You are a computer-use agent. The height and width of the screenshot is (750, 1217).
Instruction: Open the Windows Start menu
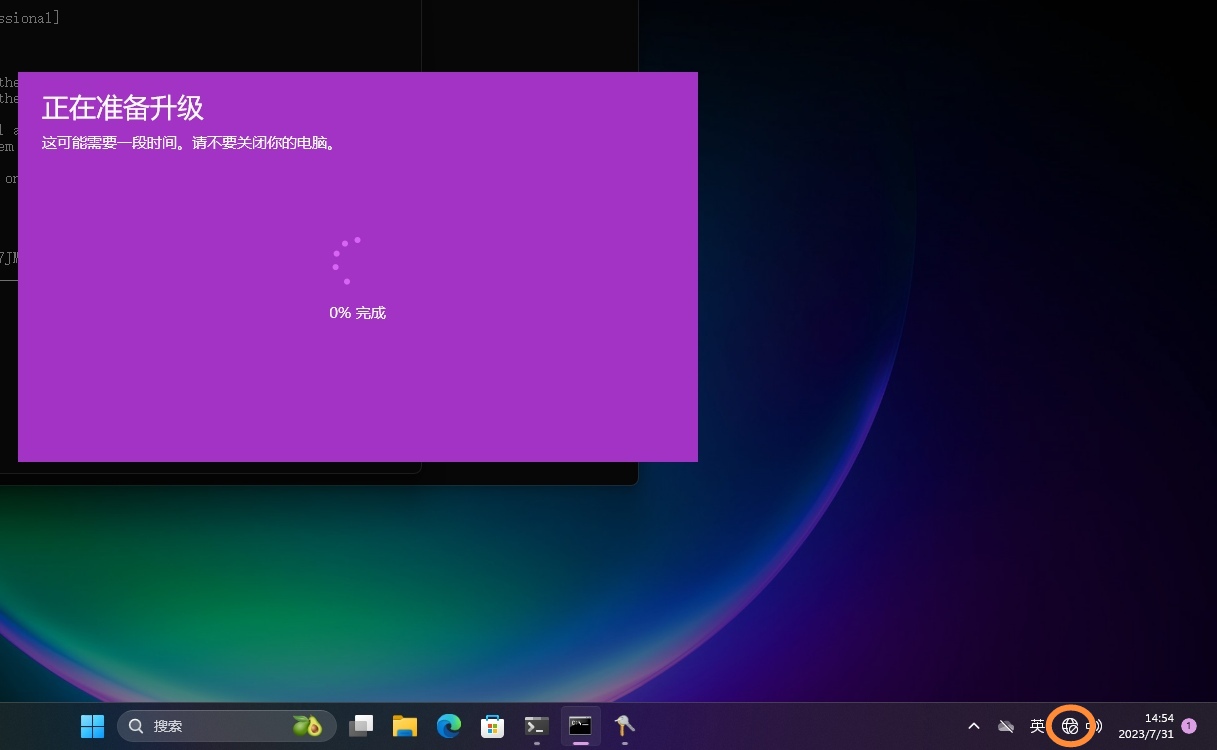coord(92,726)
